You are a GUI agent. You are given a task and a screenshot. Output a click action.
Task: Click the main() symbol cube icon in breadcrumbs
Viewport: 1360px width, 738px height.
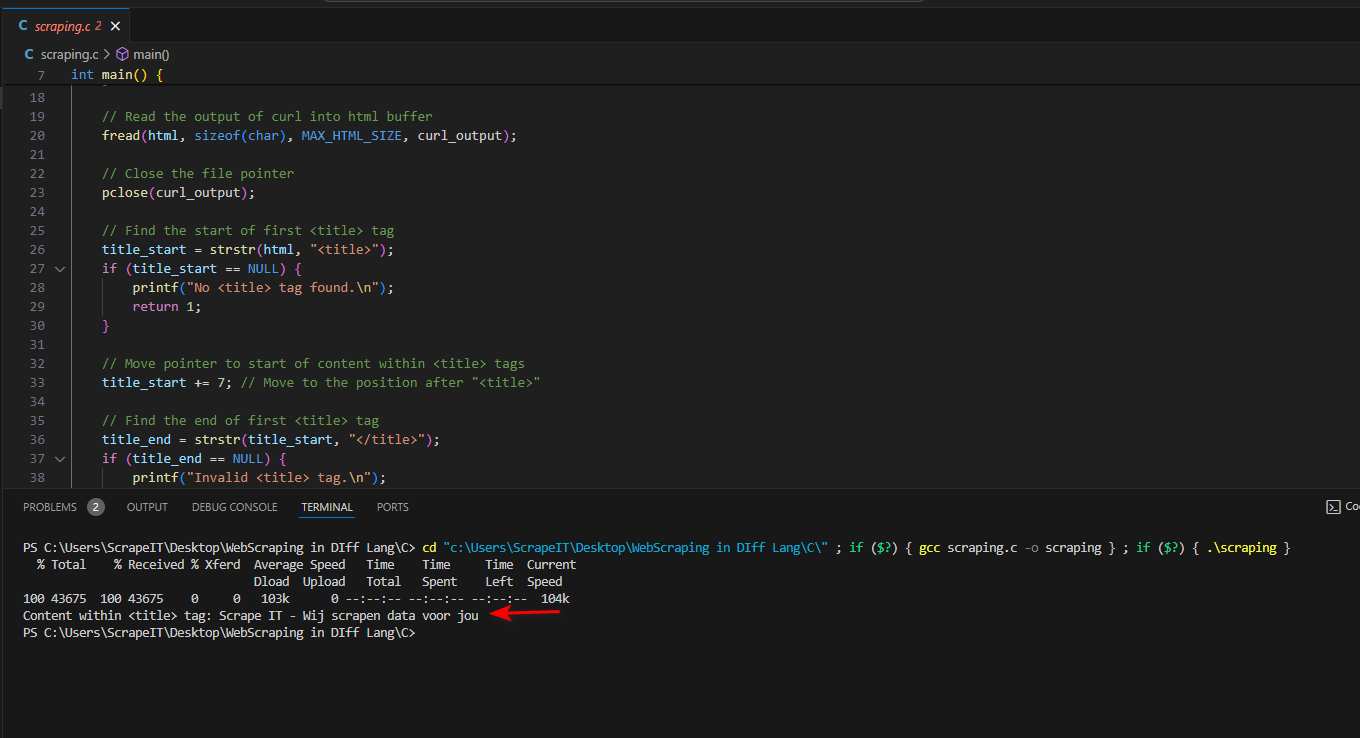tap(121, 54)
